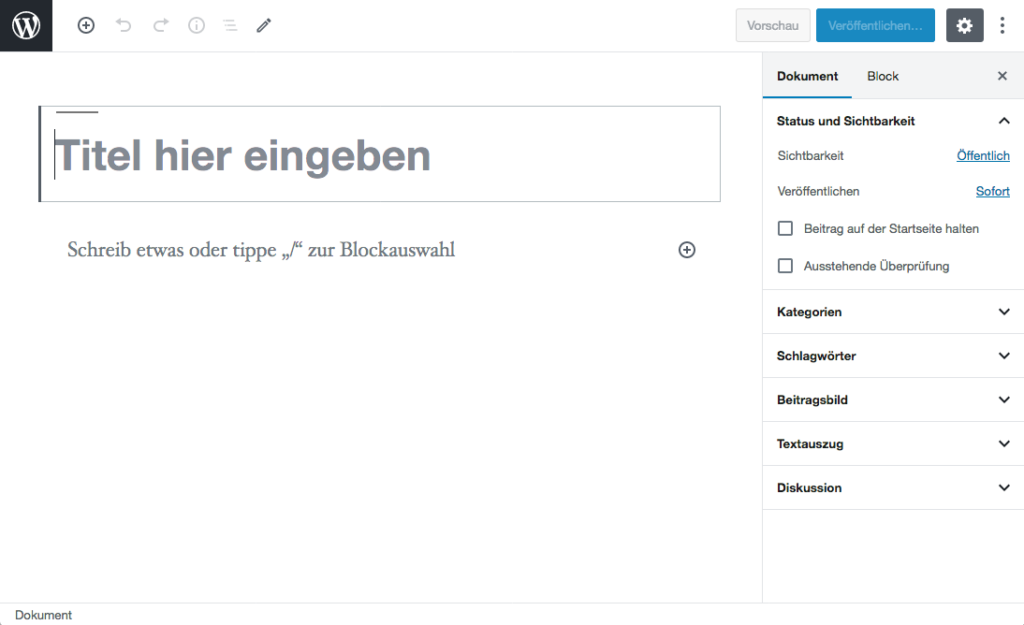Viewport: 1024px width, 625px height.
Task: Expand the Textauszug panel
Action: coord(893,443)
